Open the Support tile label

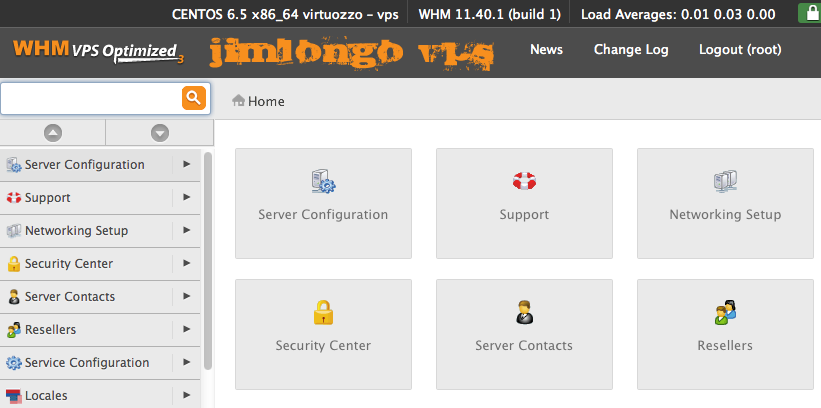[x=524, y=215]
